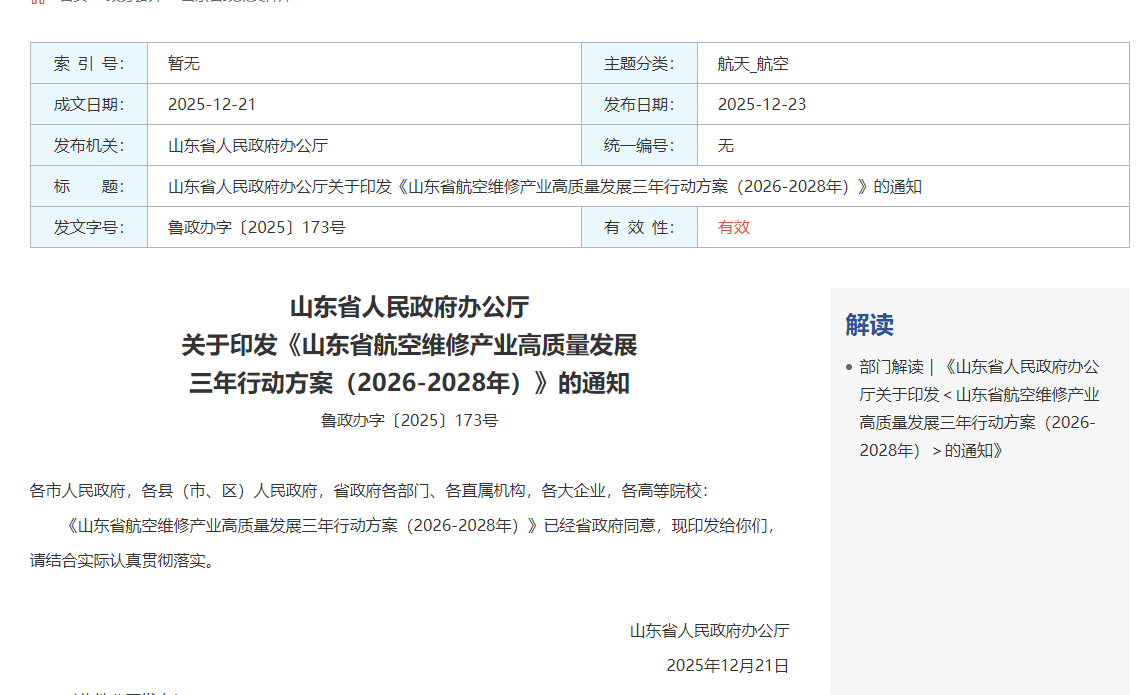
Task: Click the document title in the 标题 row
Action: coord(544,187)
